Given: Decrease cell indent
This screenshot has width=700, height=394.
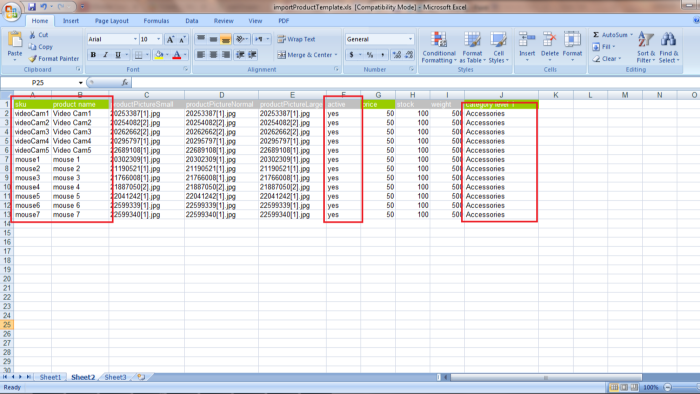Looking at the screenshot, I should click(x=240, y=55).
